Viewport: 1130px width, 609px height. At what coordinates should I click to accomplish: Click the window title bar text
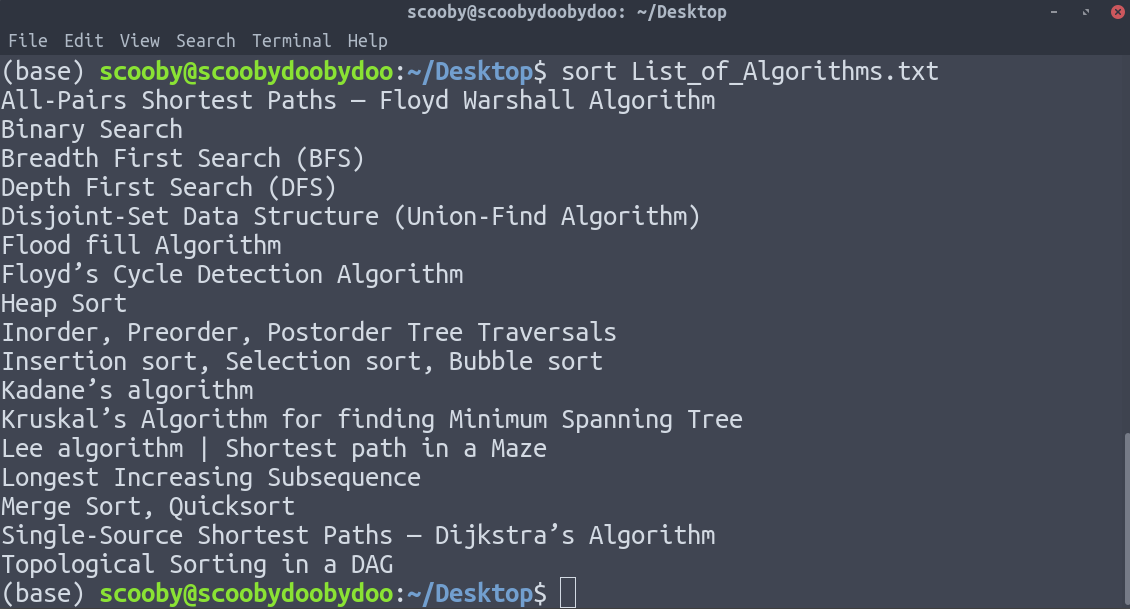(x=567, y=12)
